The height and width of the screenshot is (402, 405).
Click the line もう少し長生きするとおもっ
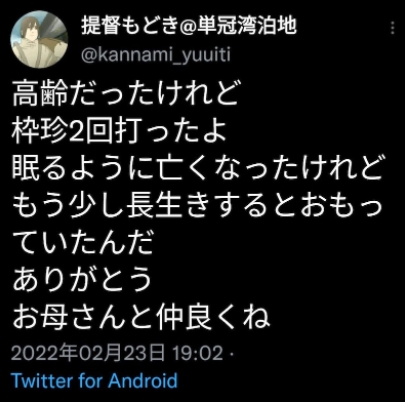[x=197, y=204]
